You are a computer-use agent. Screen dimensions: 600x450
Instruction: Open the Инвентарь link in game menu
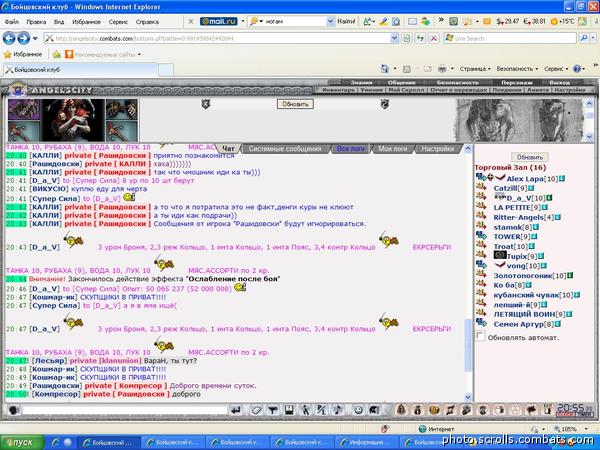[338, 90]
